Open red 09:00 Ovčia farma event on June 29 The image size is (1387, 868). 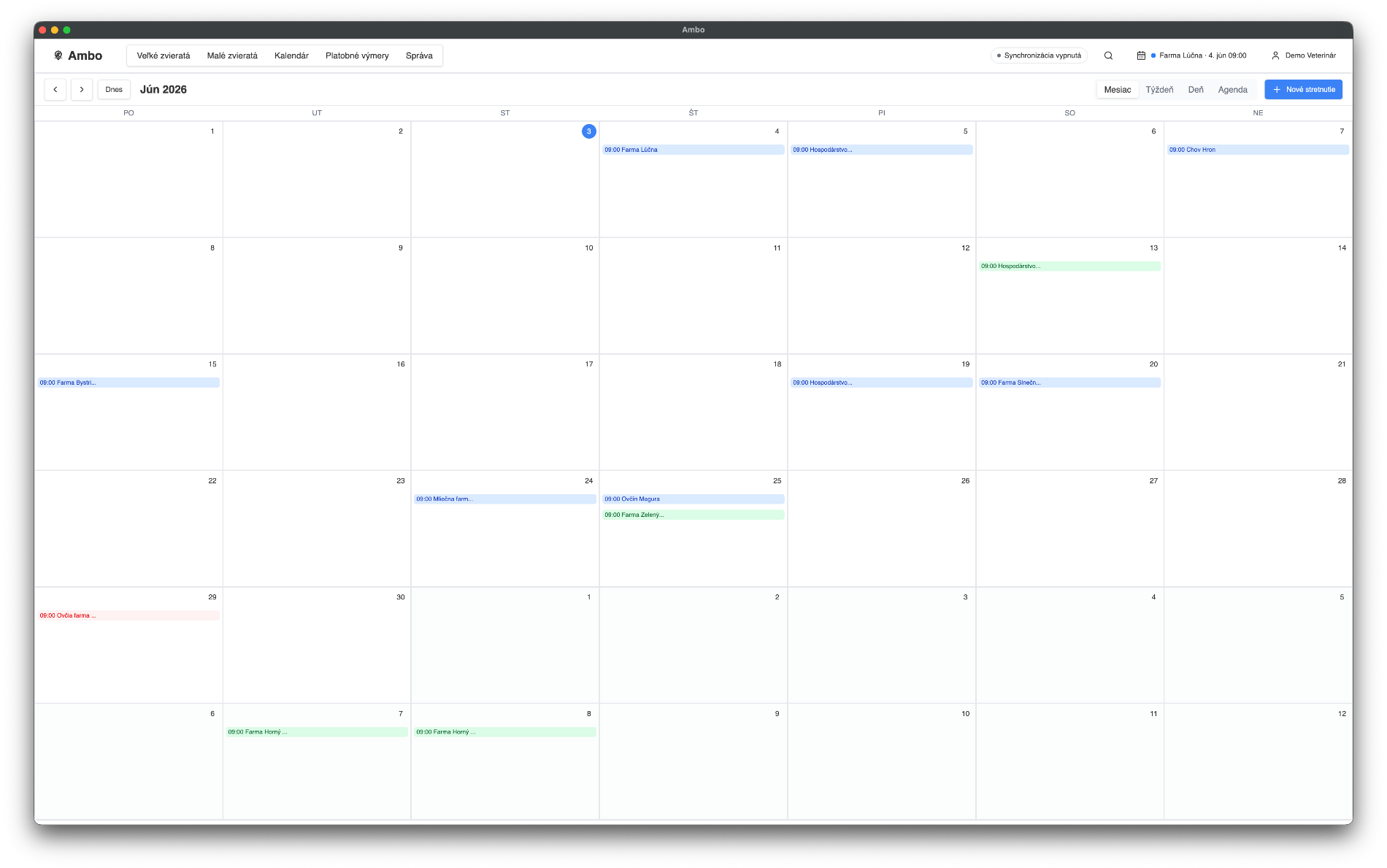(128, 615)
